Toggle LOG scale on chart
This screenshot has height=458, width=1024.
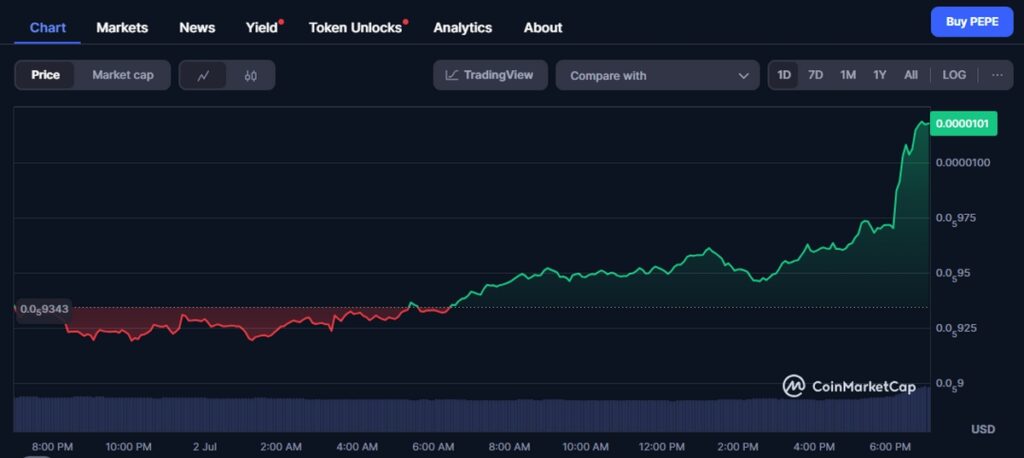click(953, 75)
